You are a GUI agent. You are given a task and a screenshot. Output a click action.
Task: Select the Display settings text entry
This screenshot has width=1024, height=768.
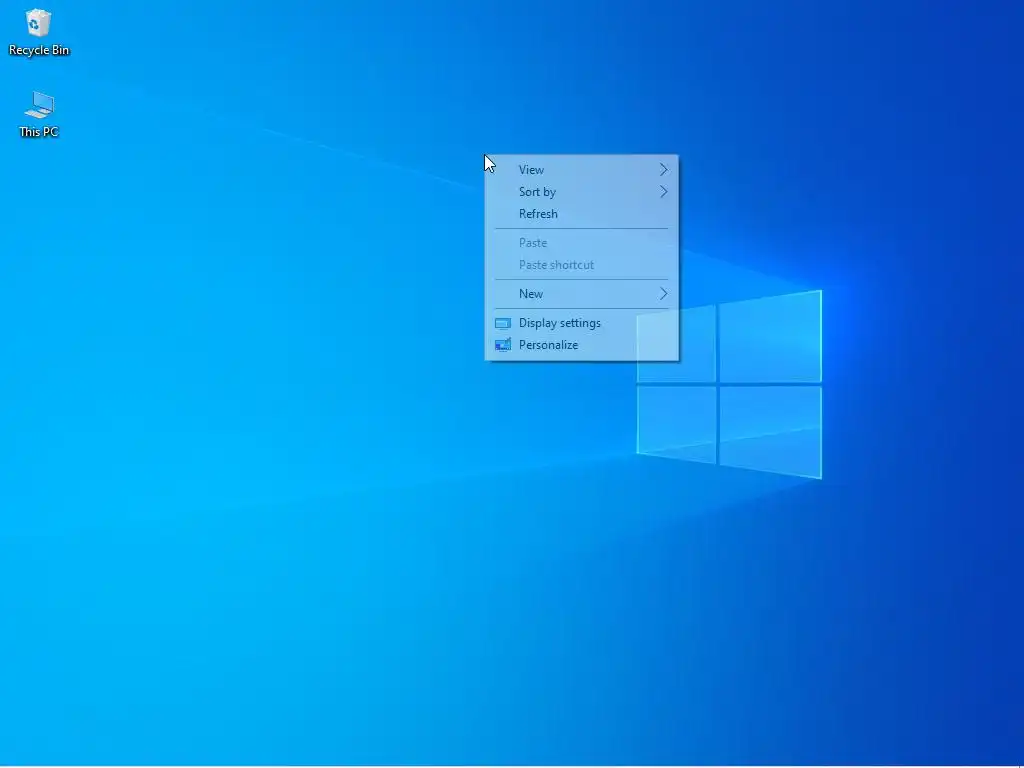click(x=560, y=323)
